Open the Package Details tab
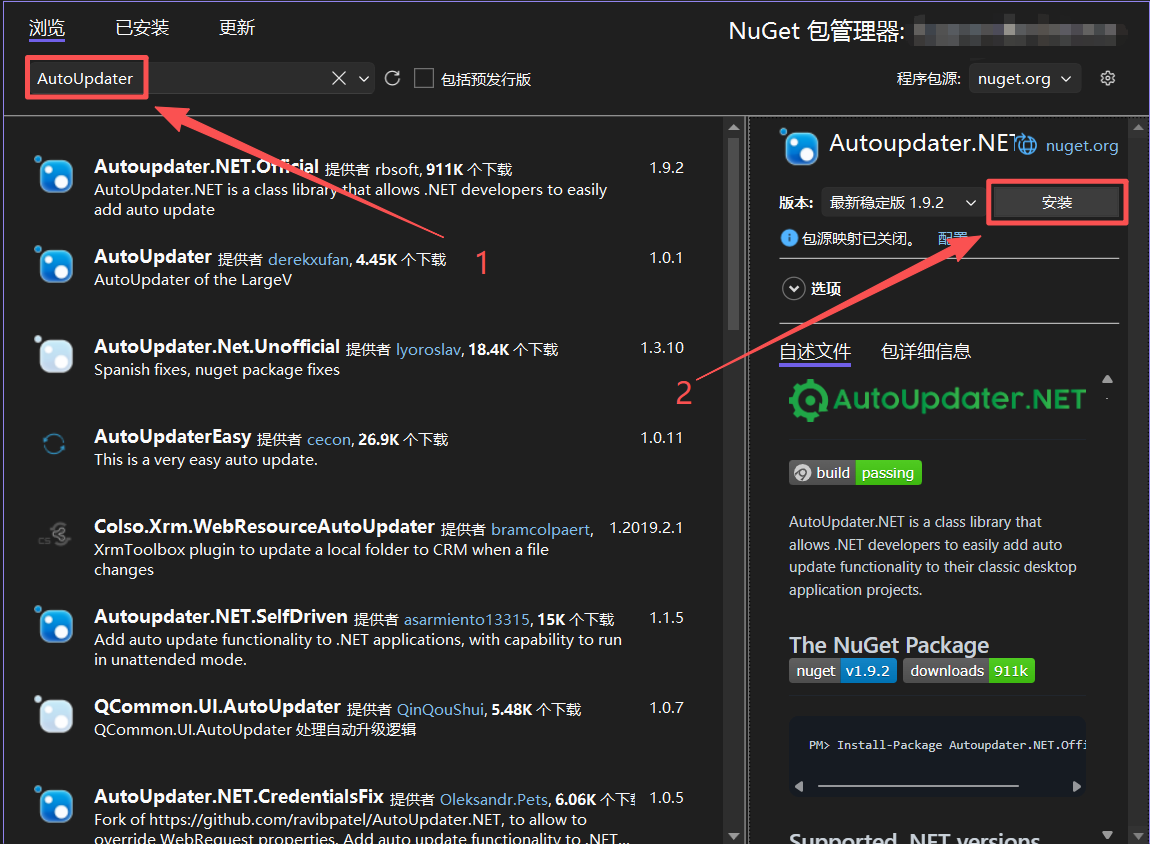 (926, 352)
